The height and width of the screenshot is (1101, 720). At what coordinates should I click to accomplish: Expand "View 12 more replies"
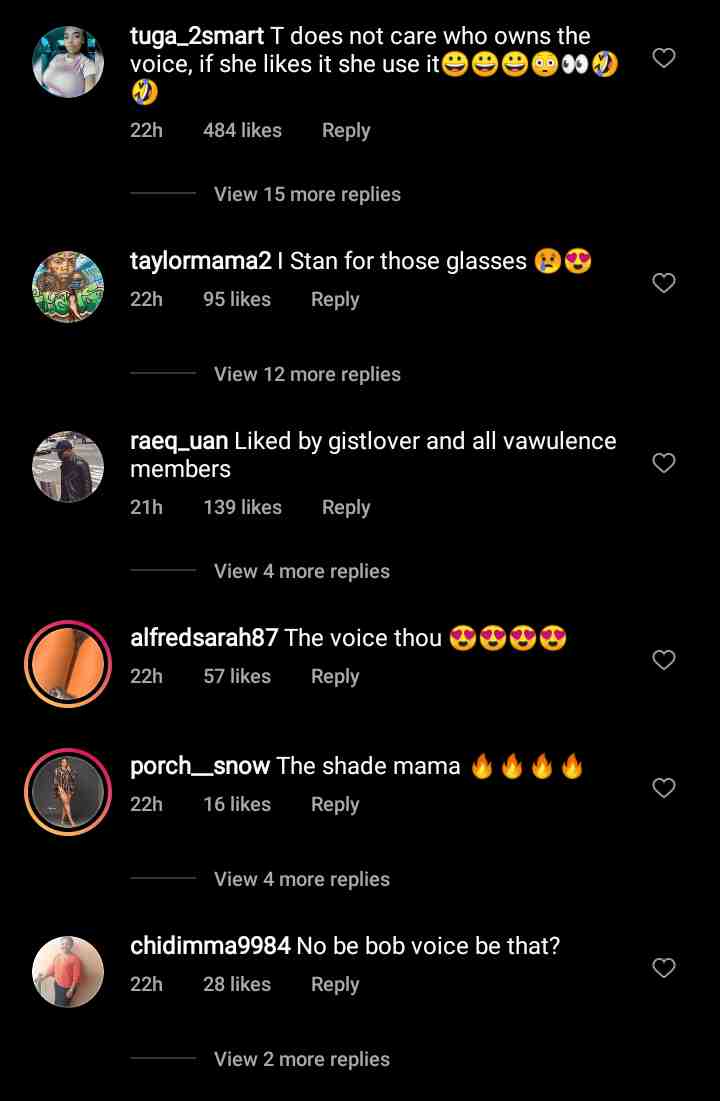[307, 374]
